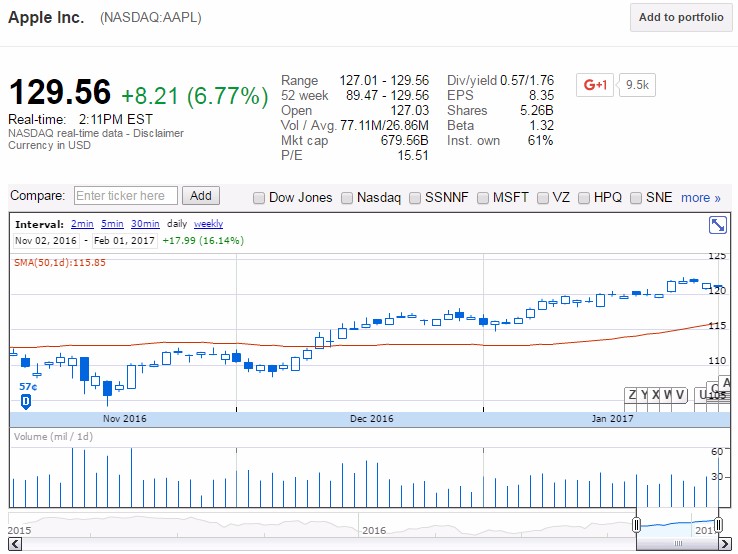Click the Volume (mil / 1d) label

tap(53, 437)
